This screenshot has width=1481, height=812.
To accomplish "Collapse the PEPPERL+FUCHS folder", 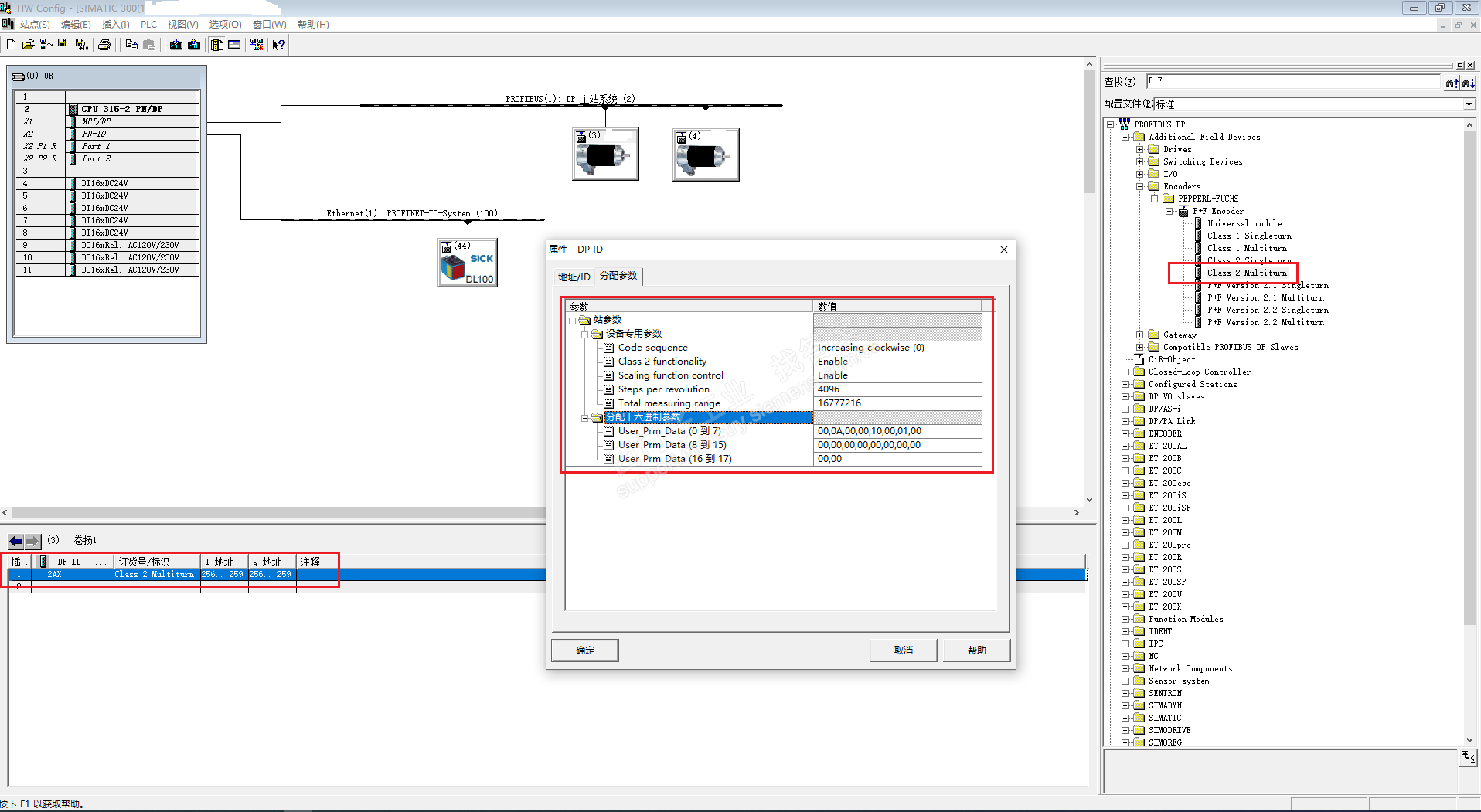I will click(x=1155, y=199).
